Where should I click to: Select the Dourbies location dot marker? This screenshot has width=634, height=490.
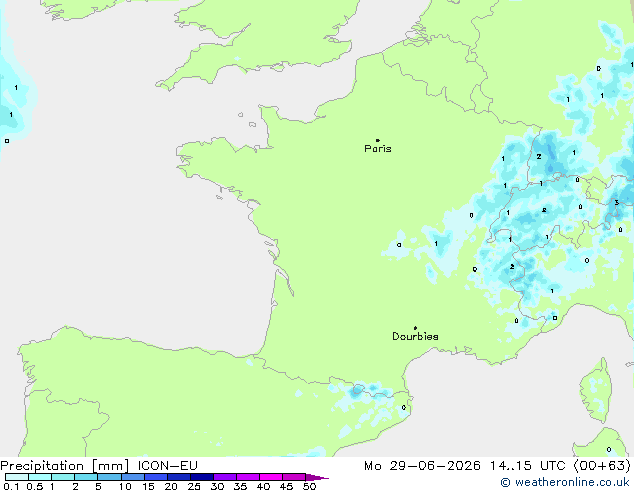(415, 328)
